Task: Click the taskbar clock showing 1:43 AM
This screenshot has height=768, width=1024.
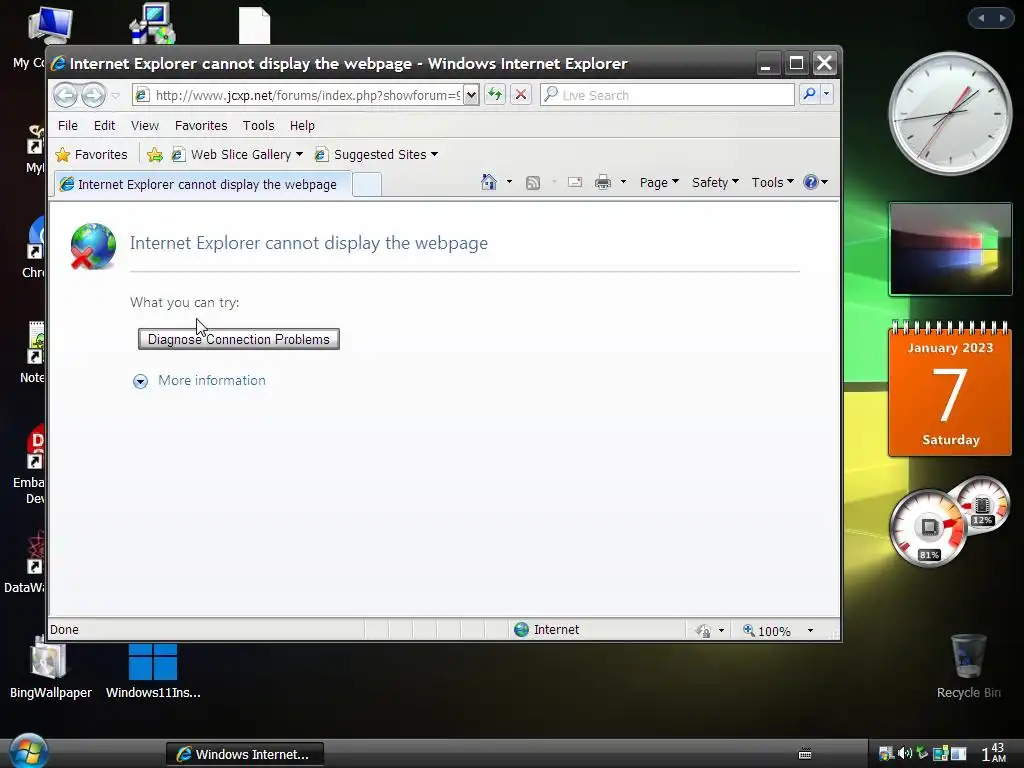Action: pyautogui.click(x=993, y=753)
